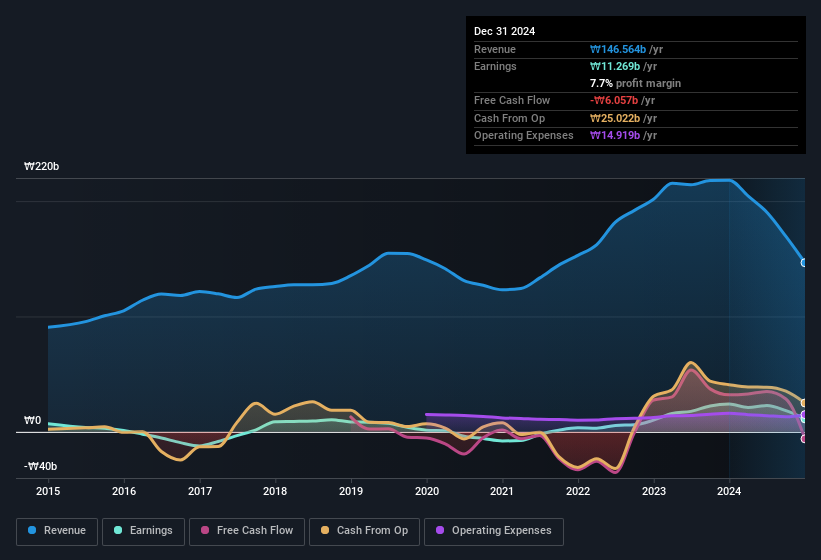Toggle the Operating Expenses legend button
The image size is (821, 560).
[x=494, y=531]
